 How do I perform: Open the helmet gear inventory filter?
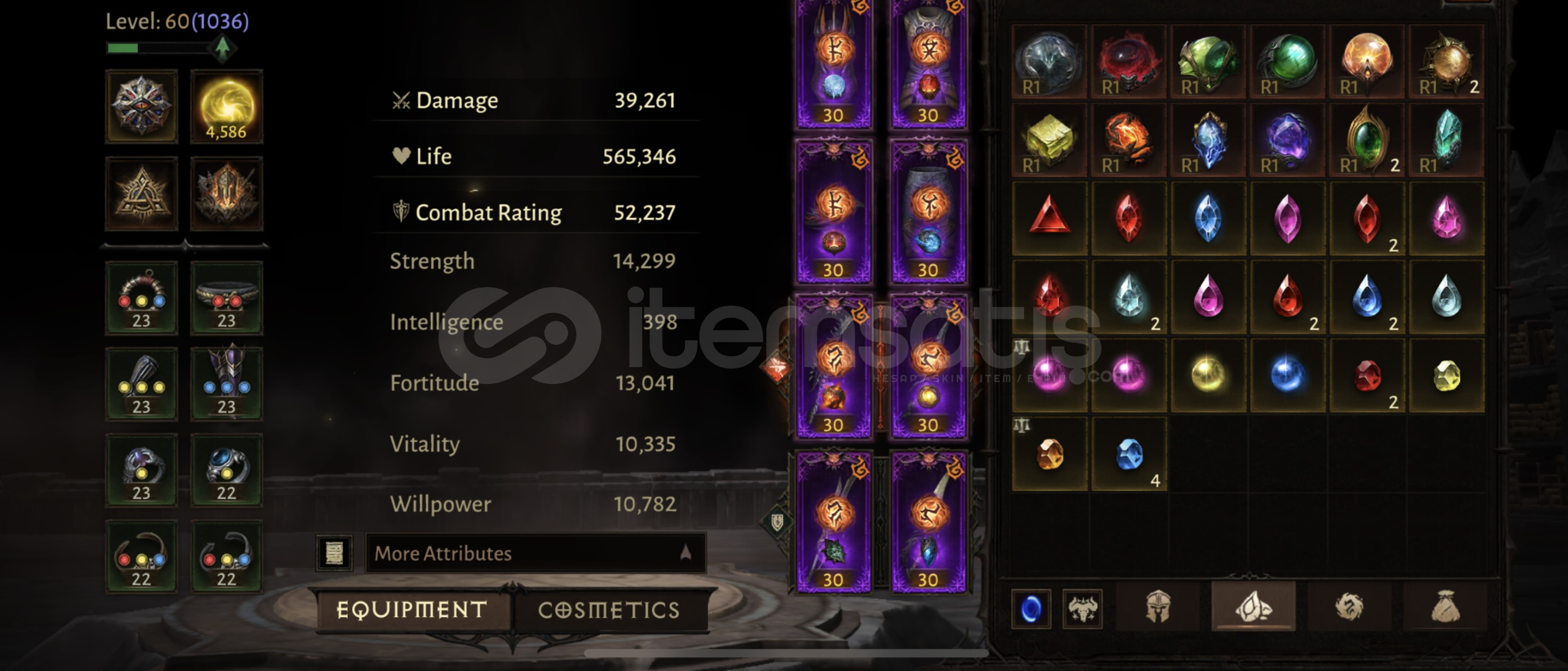click(x=1158, y=606)
